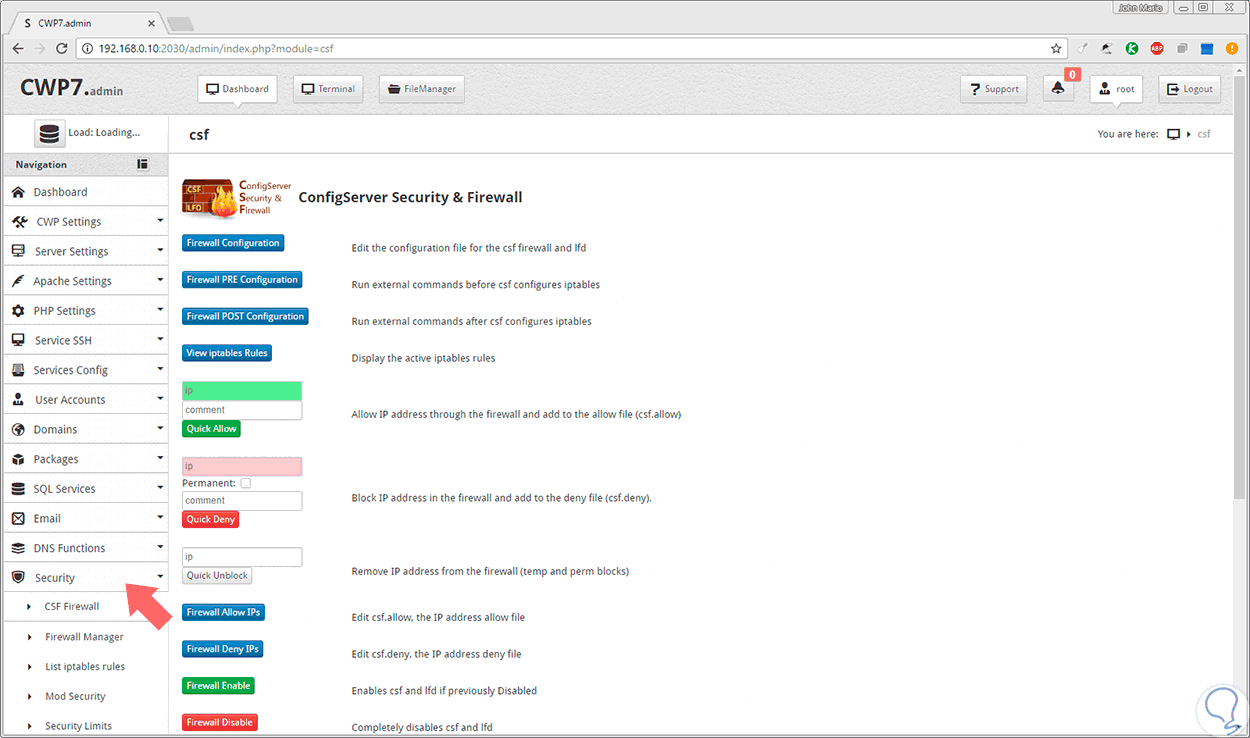Click the SQL Services database icon
1250x738 pixels.
point(18,489)
